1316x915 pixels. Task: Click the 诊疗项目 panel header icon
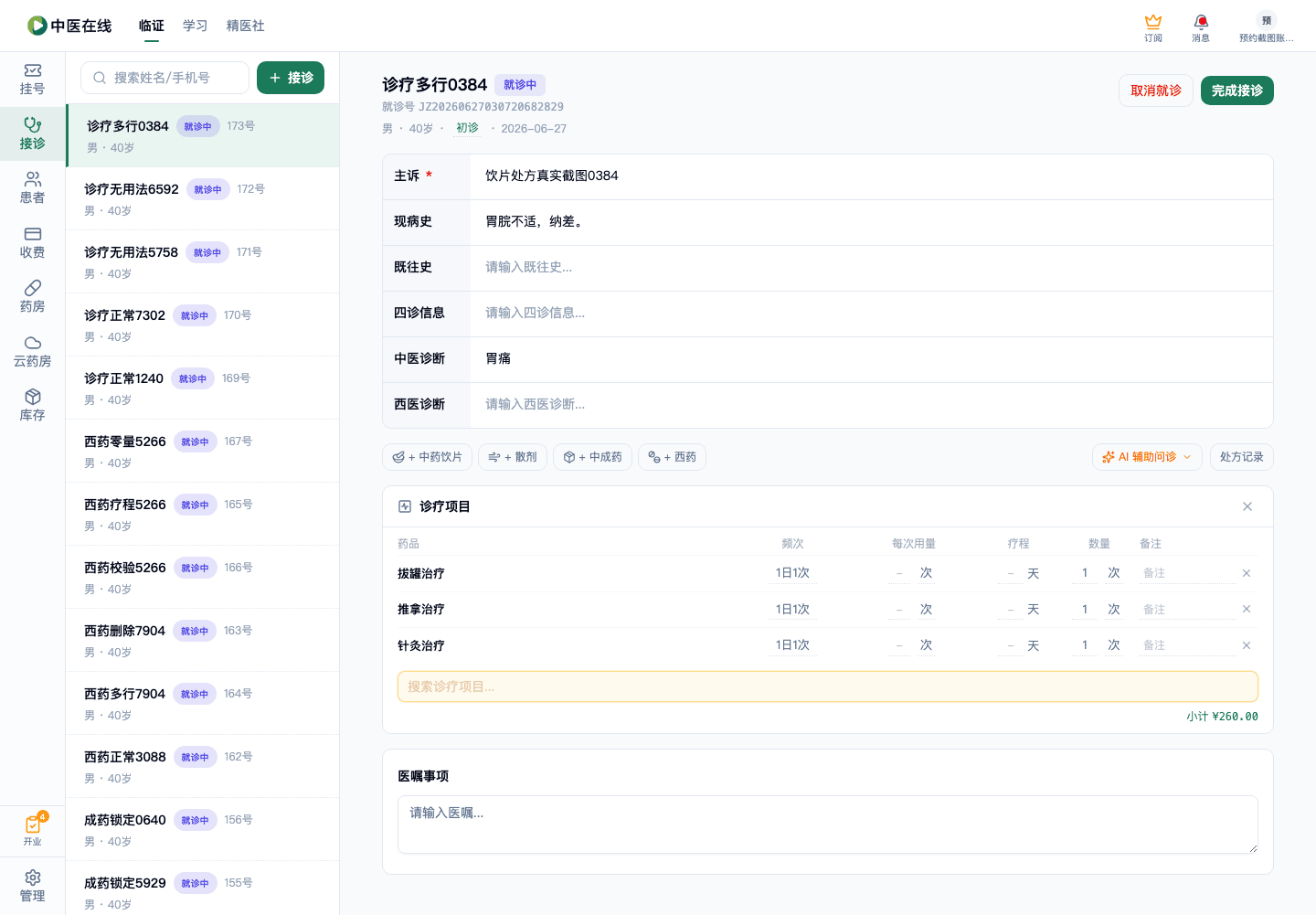[405, 506]
